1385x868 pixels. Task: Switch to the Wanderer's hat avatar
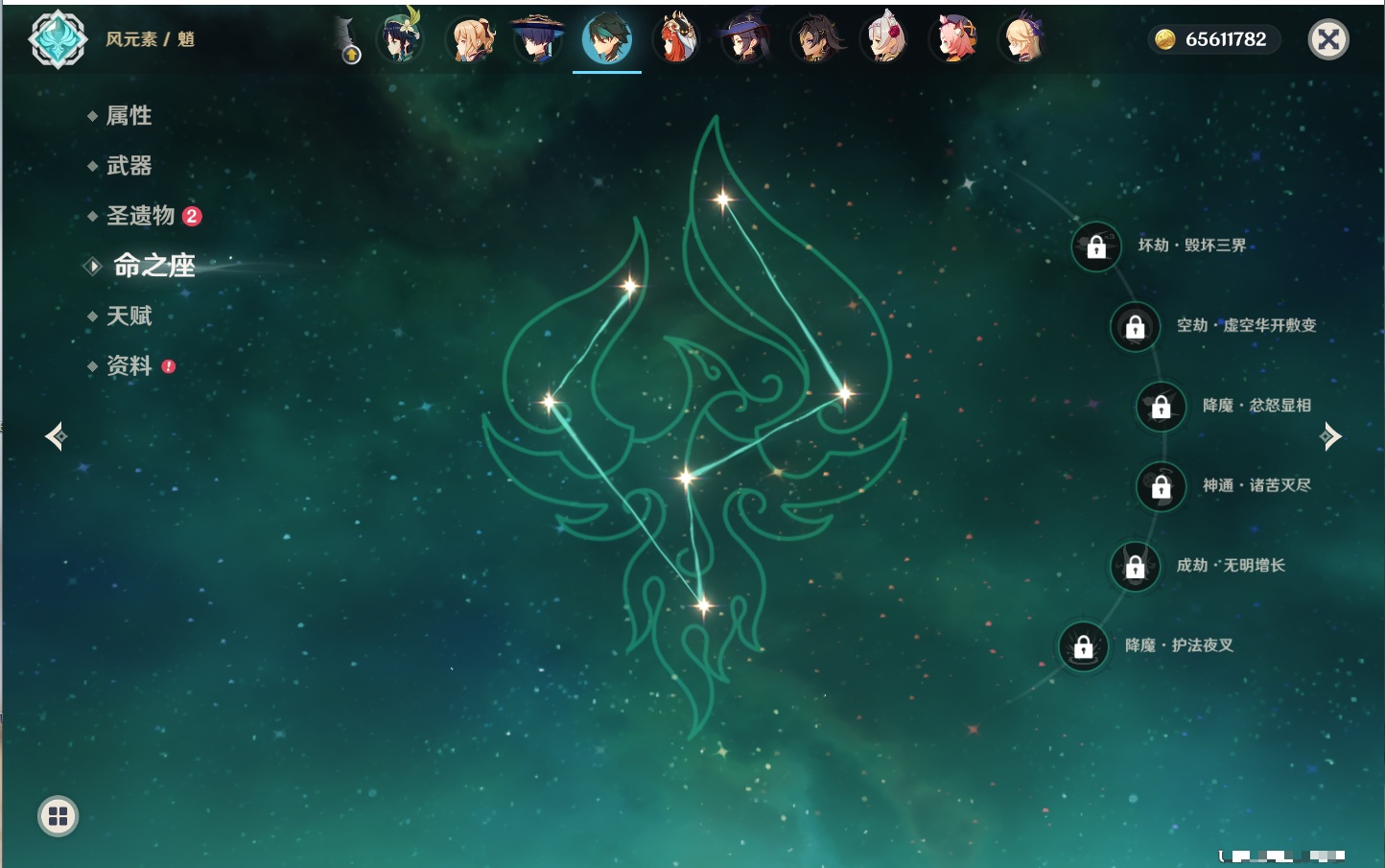point(538,39)
